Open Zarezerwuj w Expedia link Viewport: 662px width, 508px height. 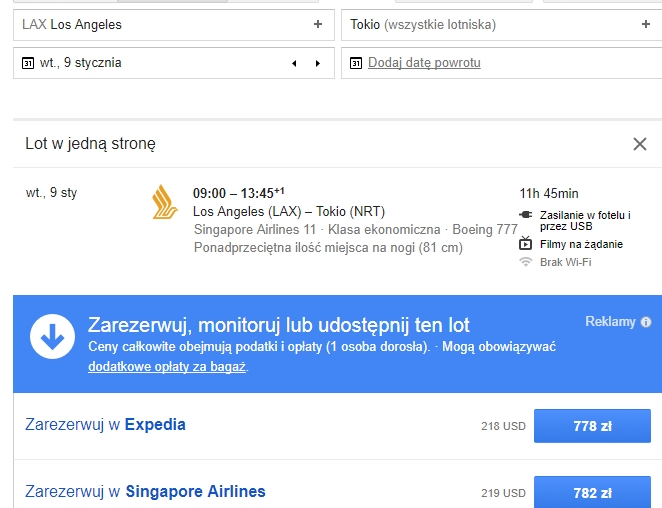pos(105,424)
